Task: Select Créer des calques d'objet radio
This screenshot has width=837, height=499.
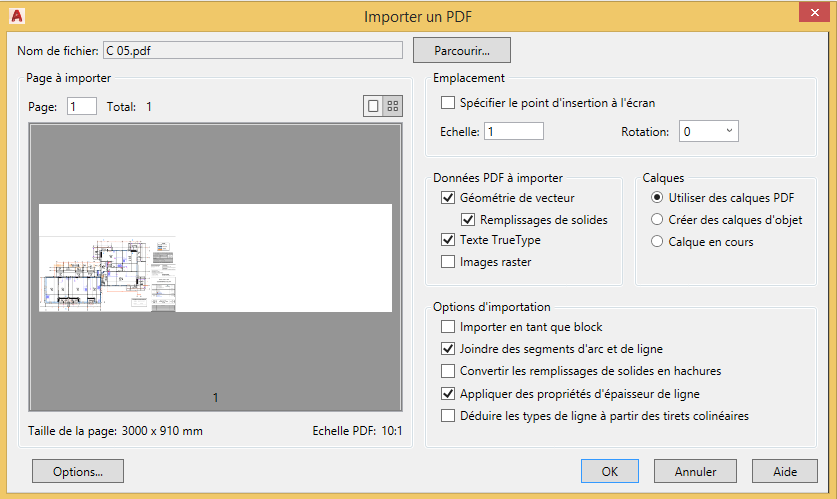Action: (x=657, y=220)
